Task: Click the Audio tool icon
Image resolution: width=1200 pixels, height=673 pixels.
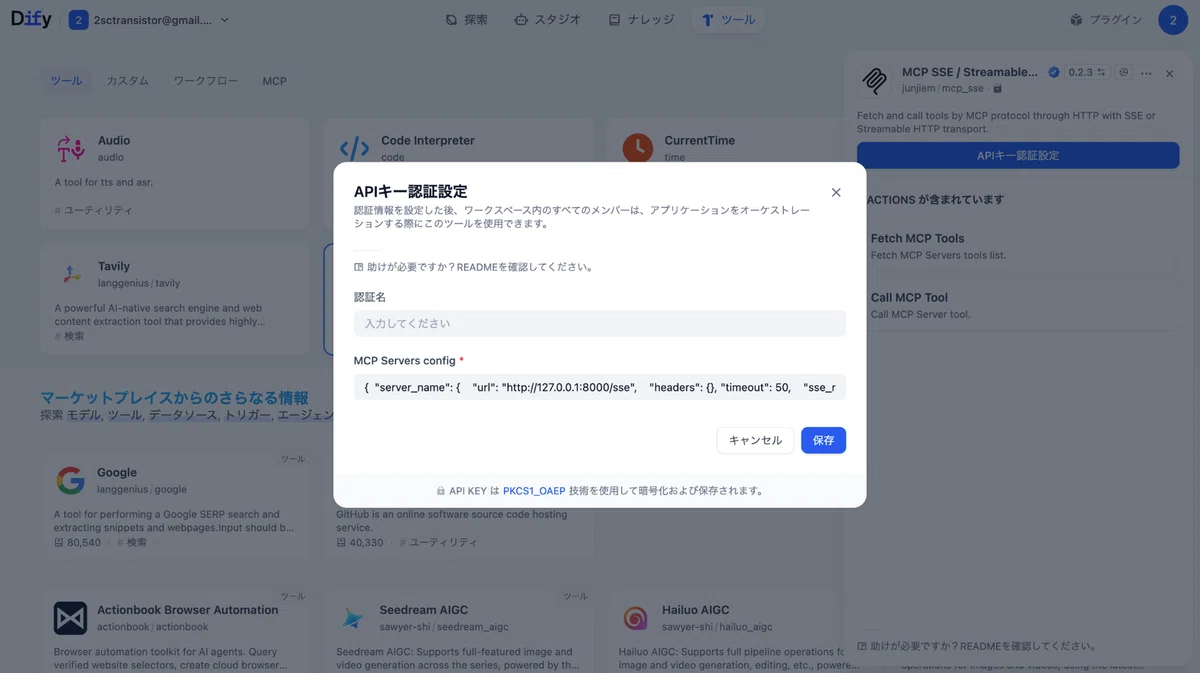Action: (x=71, y=149)
